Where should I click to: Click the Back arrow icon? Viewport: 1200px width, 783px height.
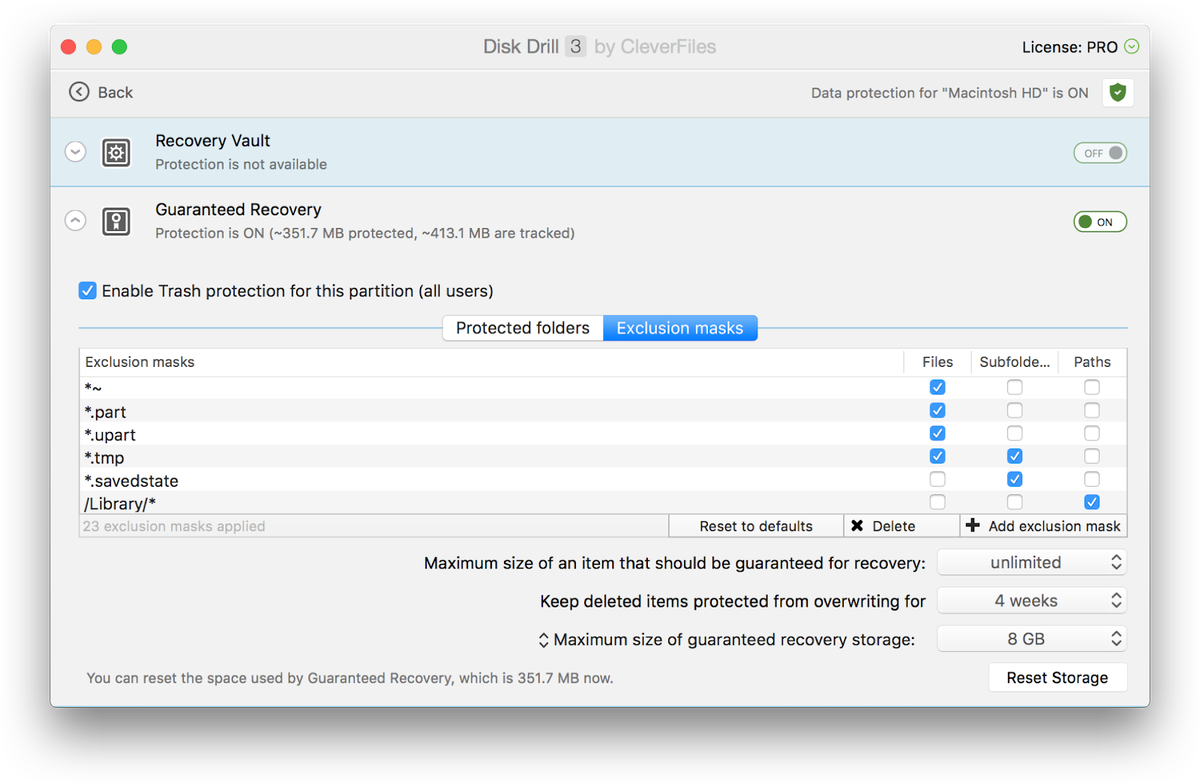[x=79, y=92]
